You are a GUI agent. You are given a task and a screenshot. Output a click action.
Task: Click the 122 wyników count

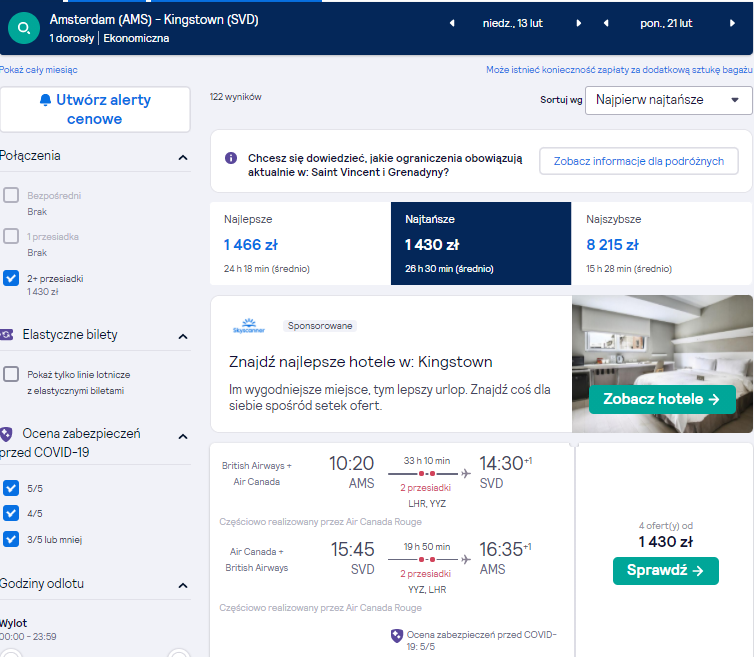(235, 97)
